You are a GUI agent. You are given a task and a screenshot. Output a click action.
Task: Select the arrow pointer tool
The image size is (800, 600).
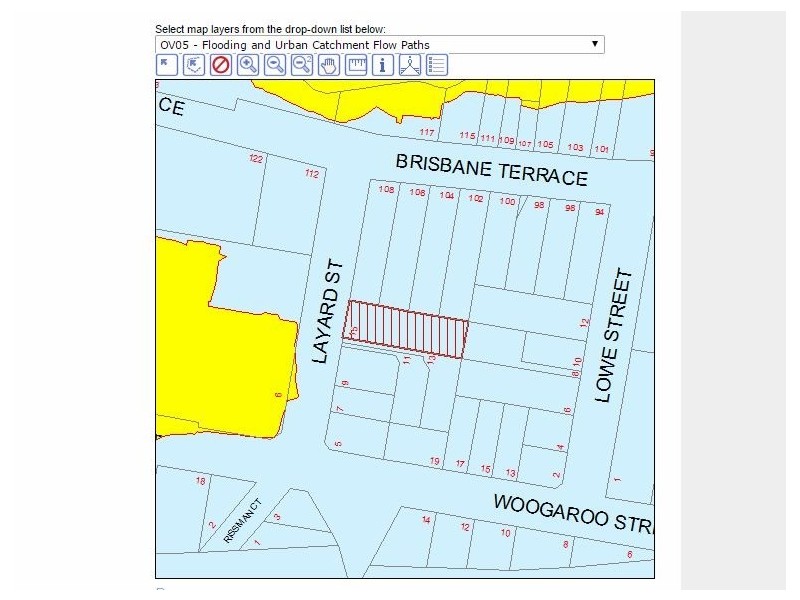(x=167, y=65)
